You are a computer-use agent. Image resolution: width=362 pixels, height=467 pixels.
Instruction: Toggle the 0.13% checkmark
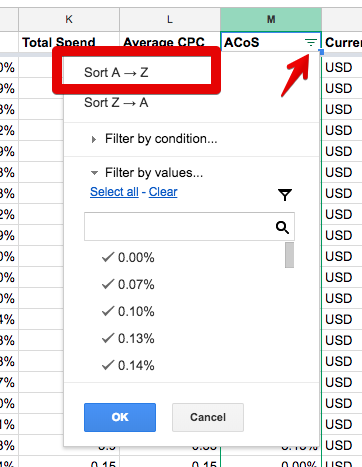(x=128, y=338)
